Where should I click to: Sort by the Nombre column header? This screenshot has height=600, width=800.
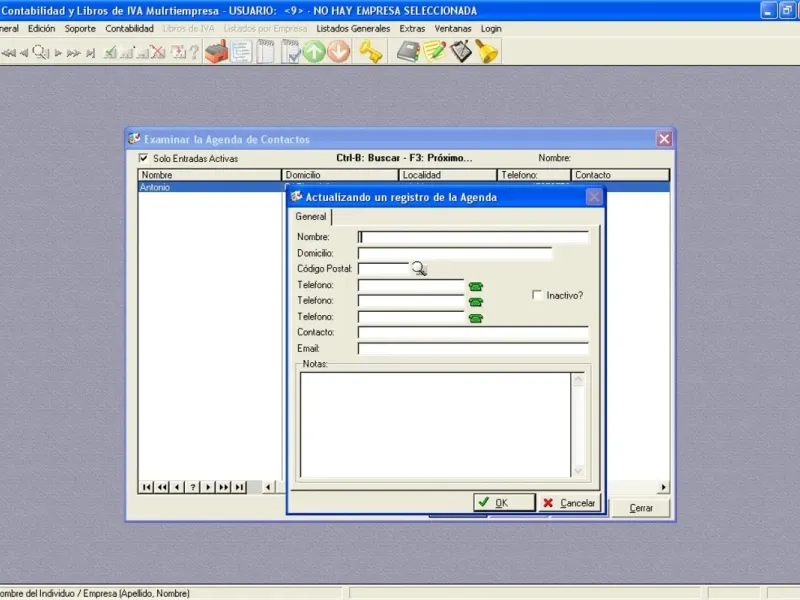pyautogui.click(x=209, y=175)
